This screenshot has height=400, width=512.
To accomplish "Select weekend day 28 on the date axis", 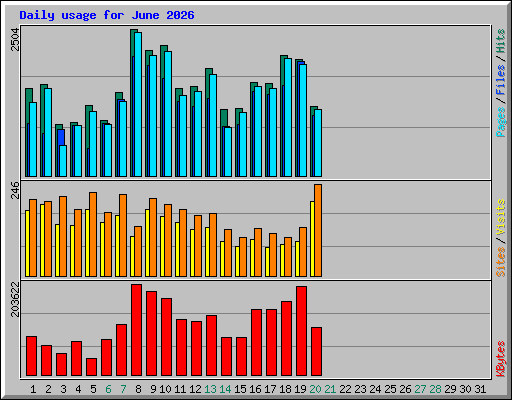I will 435,389.
